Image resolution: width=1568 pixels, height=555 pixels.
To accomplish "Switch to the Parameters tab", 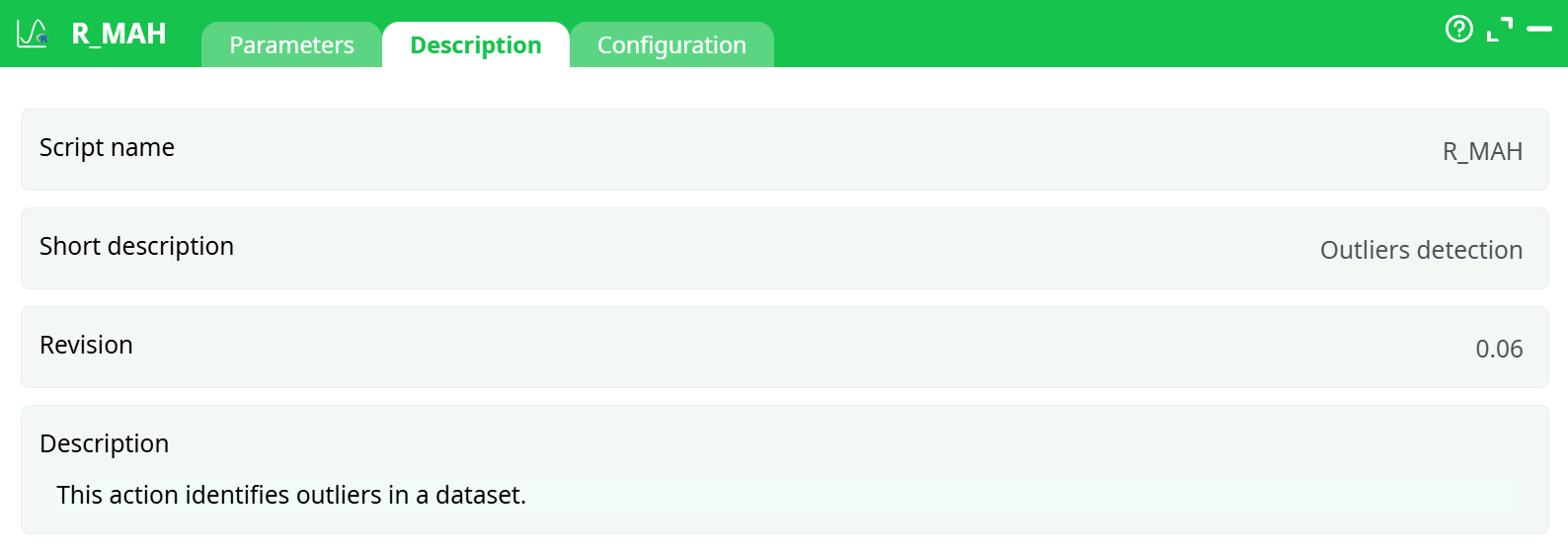I will (x=291, y=45).
